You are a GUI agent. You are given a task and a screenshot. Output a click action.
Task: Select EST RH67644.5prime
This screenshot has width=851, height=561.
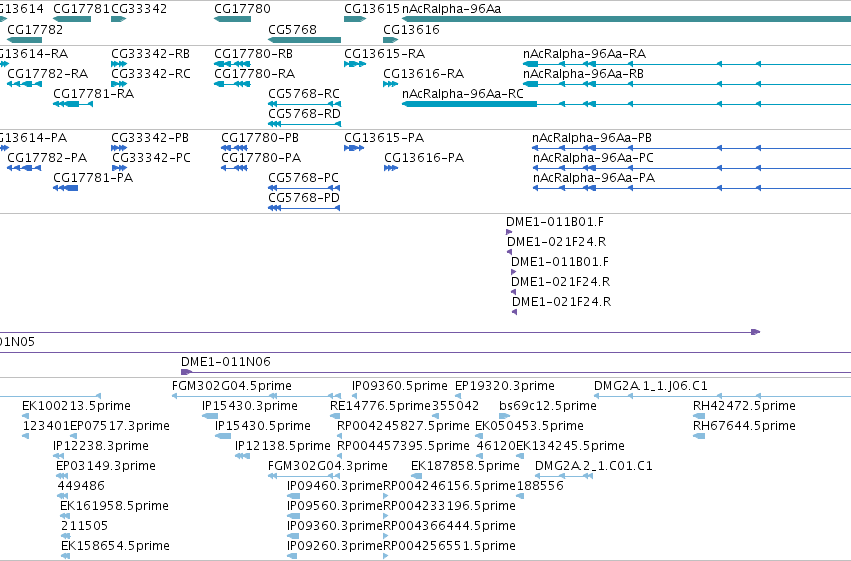click(x=744, y=425)
